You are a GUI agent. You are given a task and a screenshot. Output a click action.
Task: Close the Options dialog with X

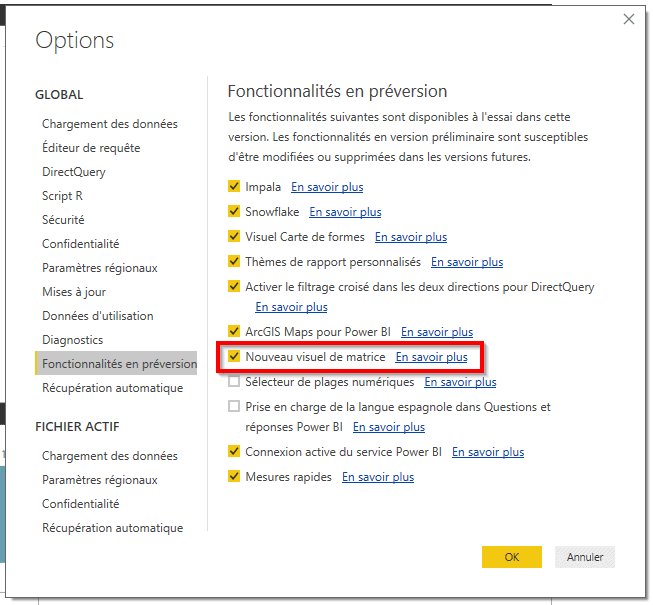pyautogui.click(x=629, y=19)
